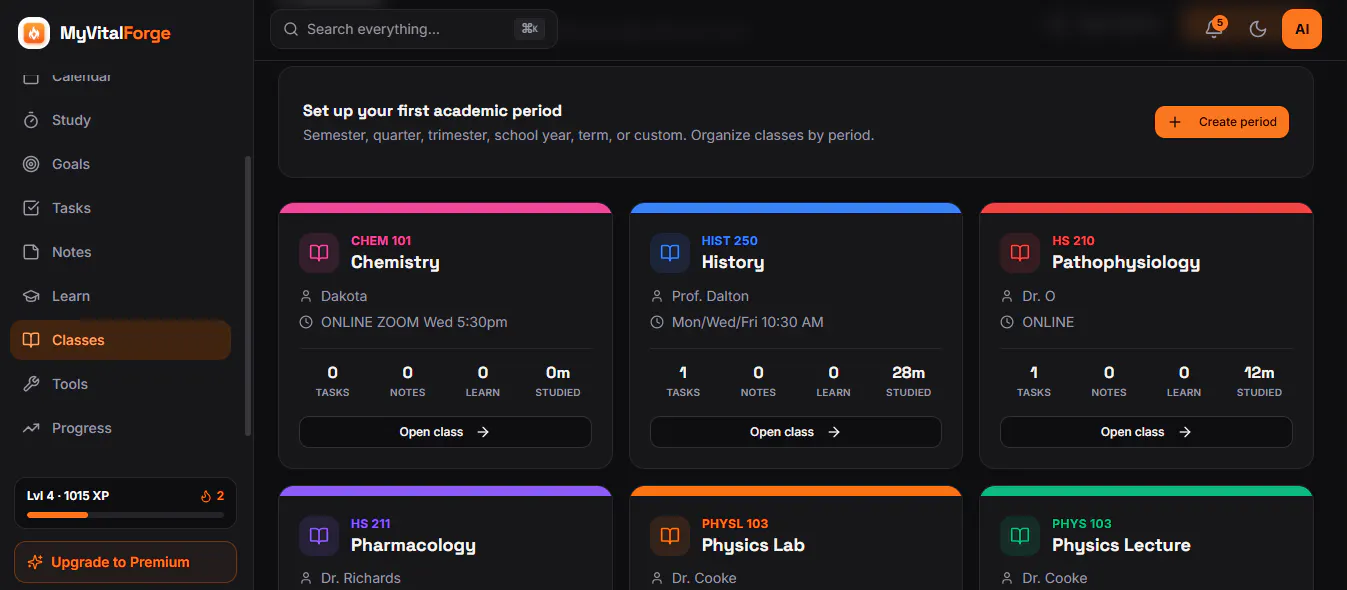Click the pink Chemistry book icon

pyautogui.click(x=319, y=253)
